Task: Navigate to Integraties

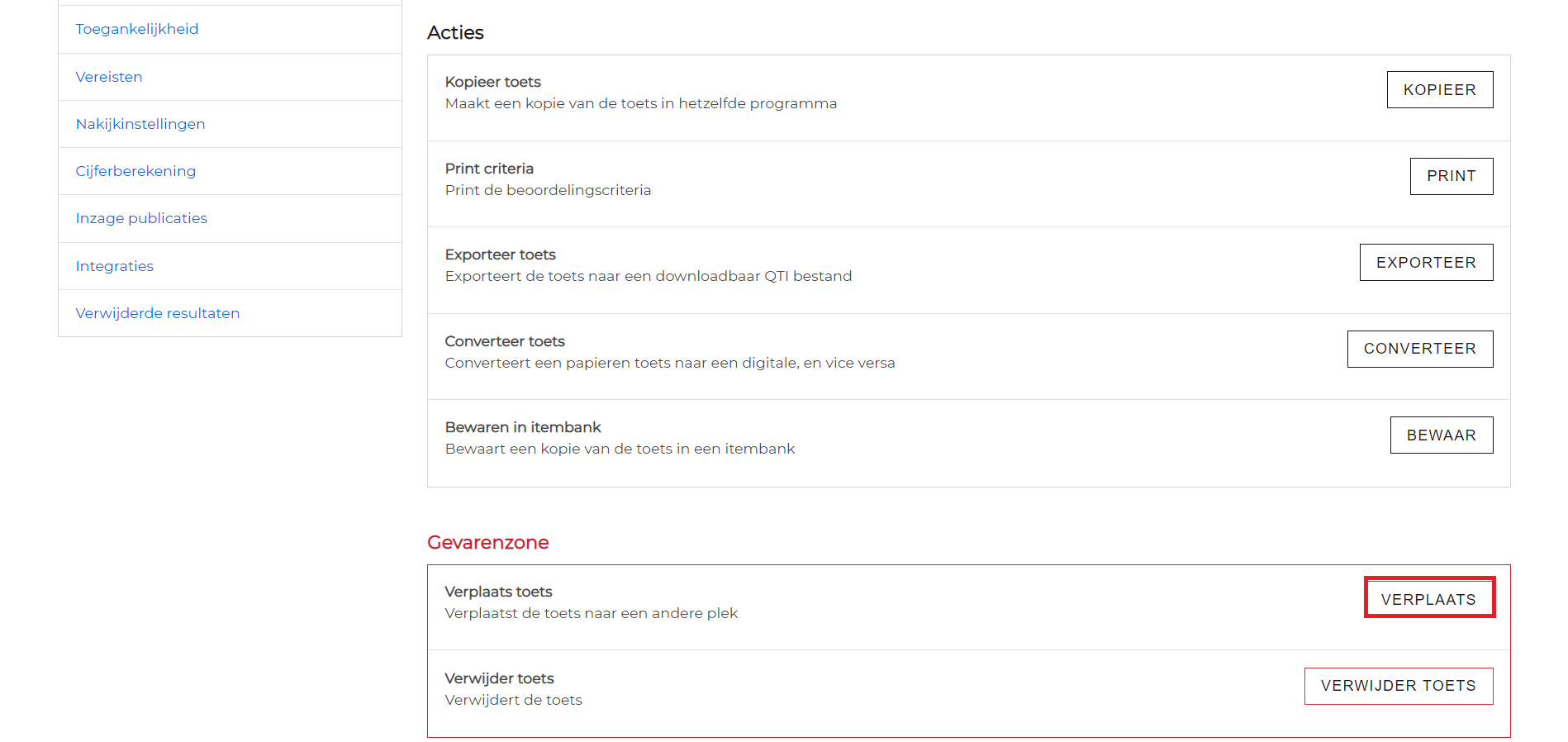Action: tap(115, 266)
